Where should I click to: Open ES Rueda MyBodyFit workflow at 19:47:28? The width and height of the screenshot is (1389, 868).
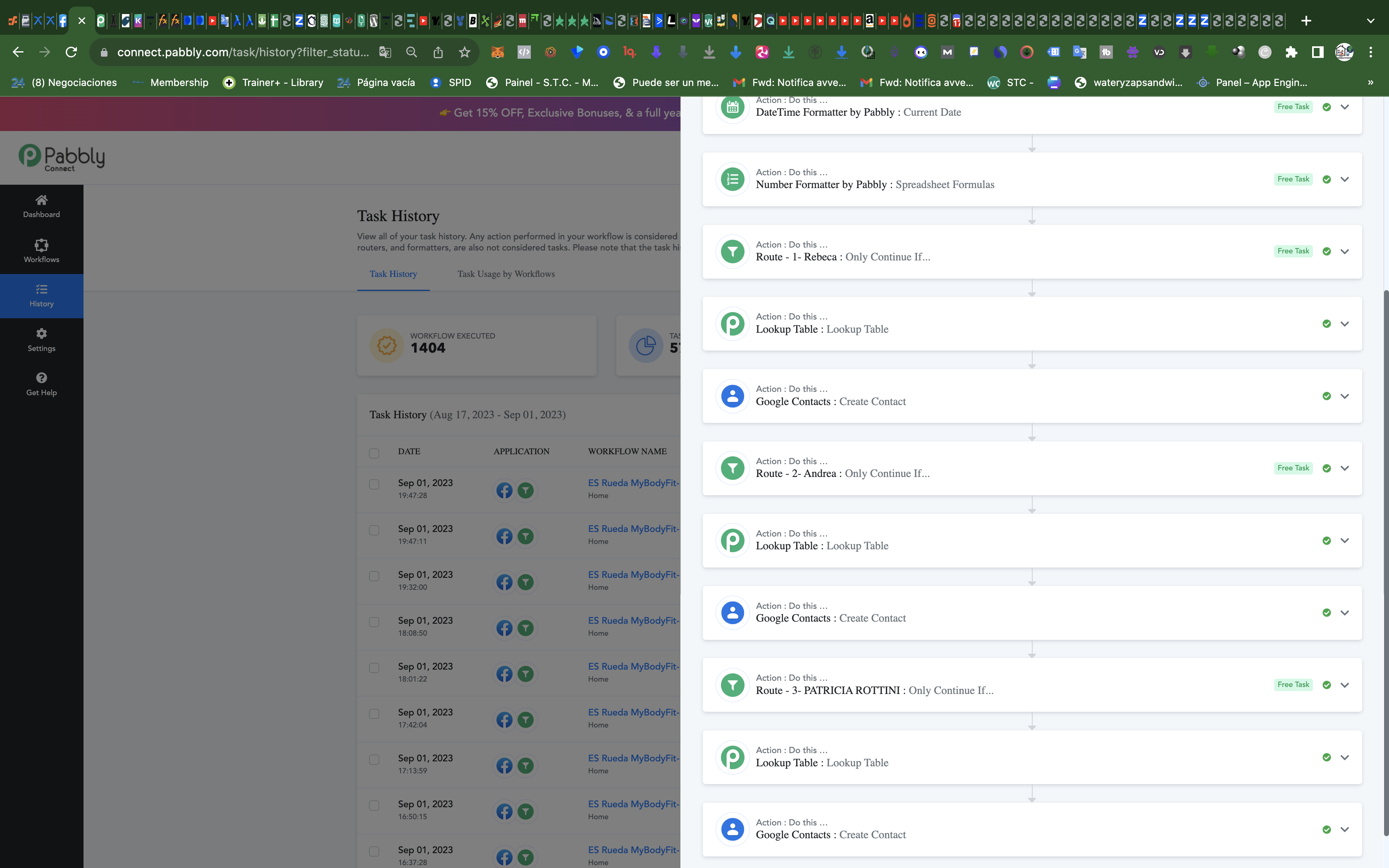click(634, 483)
